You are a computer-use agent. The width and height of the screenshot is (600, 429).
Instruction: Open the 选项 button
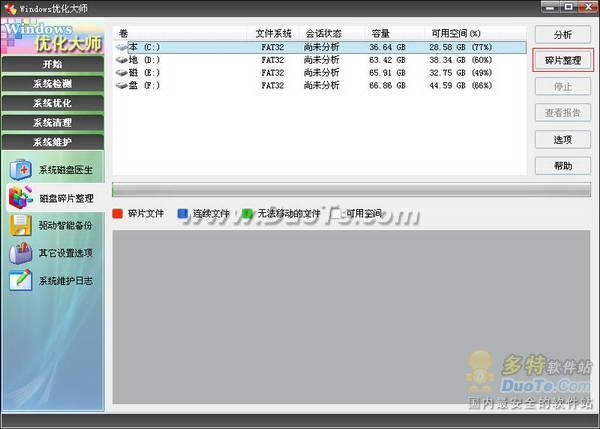coord(562,139)
